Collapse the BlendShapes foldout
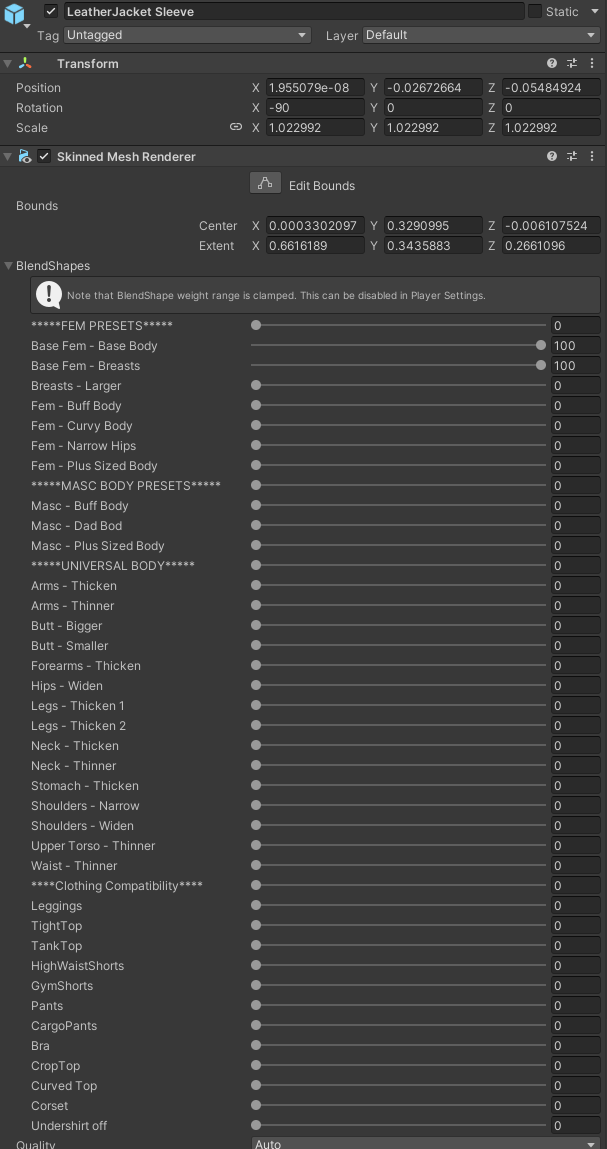607x1149 pixels. pyautogui.click(x=9, y=266)
